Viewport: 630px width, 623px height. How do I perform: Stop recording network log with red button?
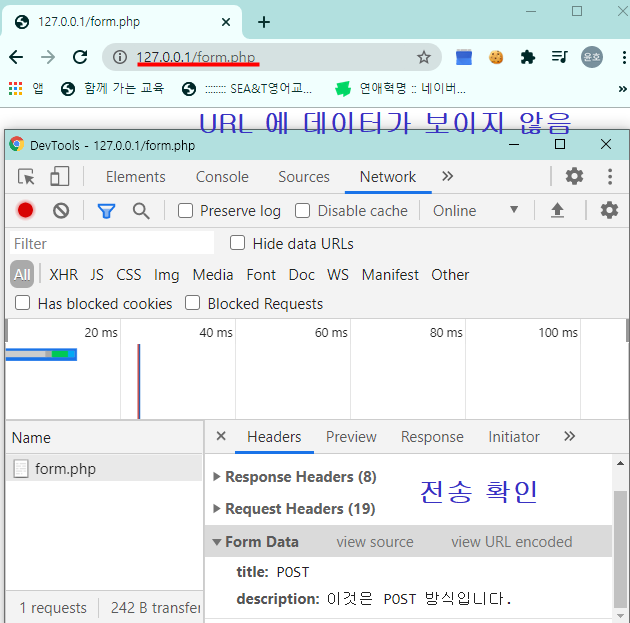25,210
